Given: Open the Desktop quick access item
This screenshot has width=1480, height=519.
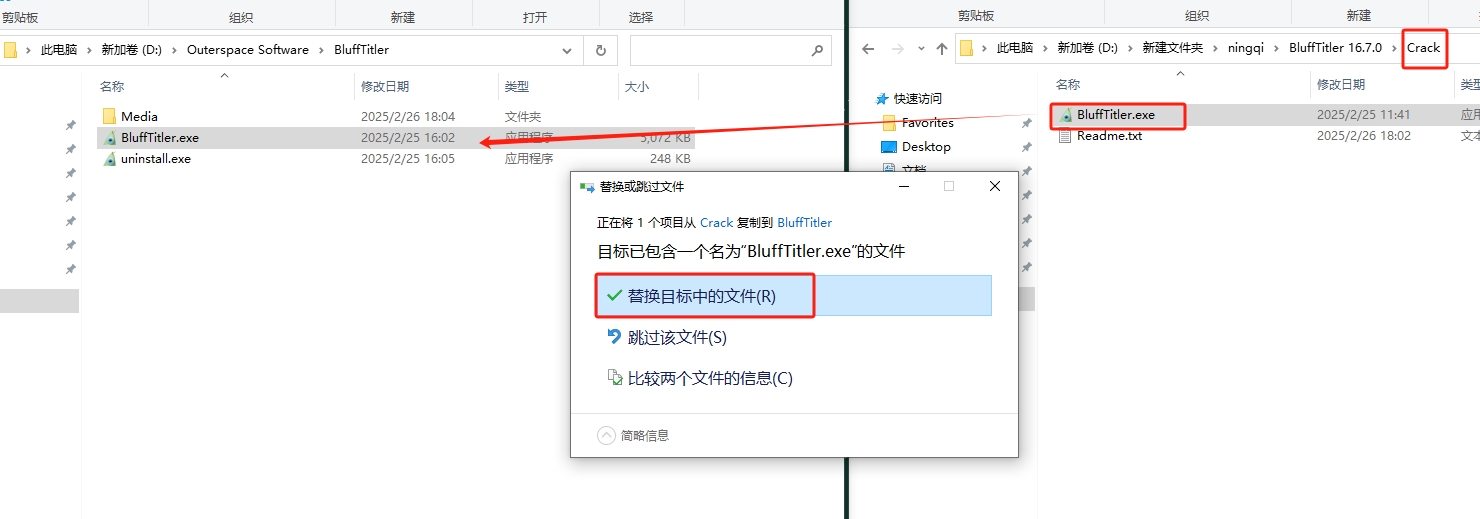Looking at the screenshot, I should [x=925, y=147].
